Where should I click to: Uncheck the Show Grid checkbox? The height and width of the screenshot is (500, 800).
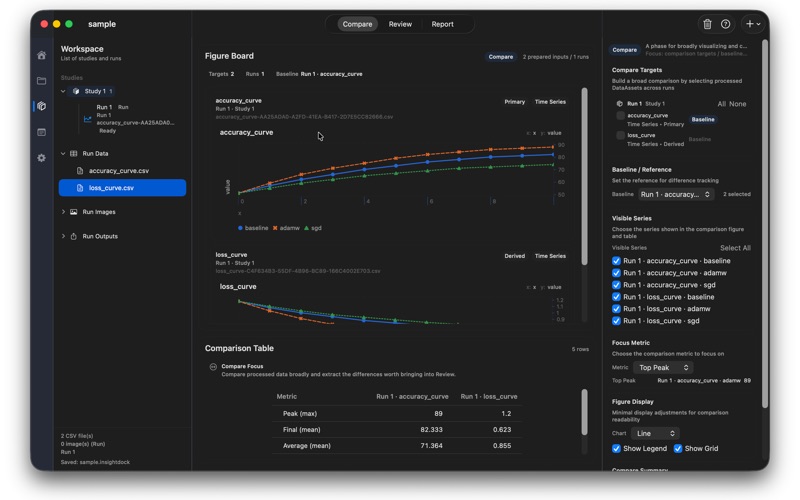point(678,448)
